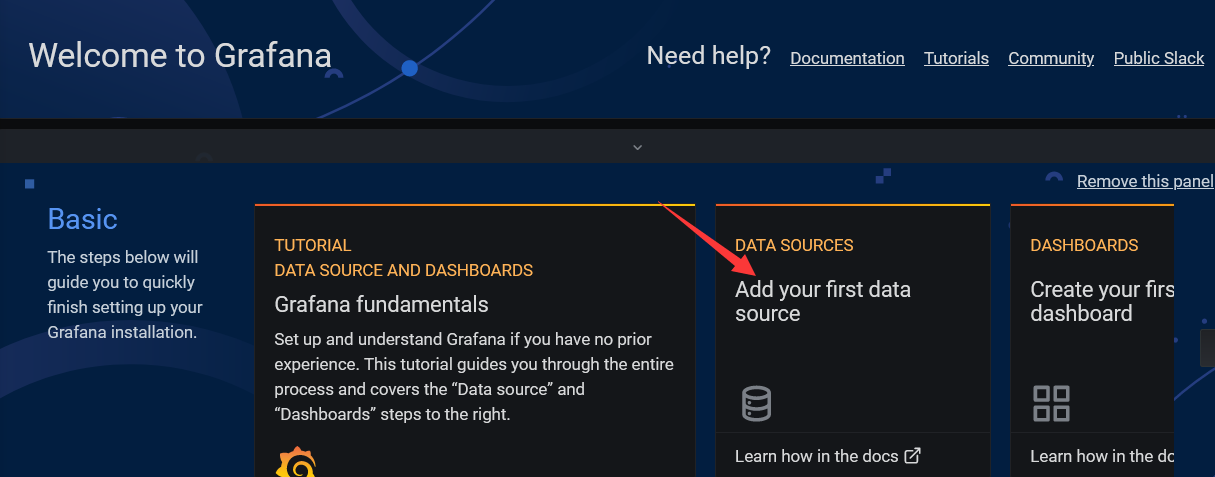This screenshot has width=1215, height=477.
Task: Open the Public Slack link
Action: [x=1159, y=58]
